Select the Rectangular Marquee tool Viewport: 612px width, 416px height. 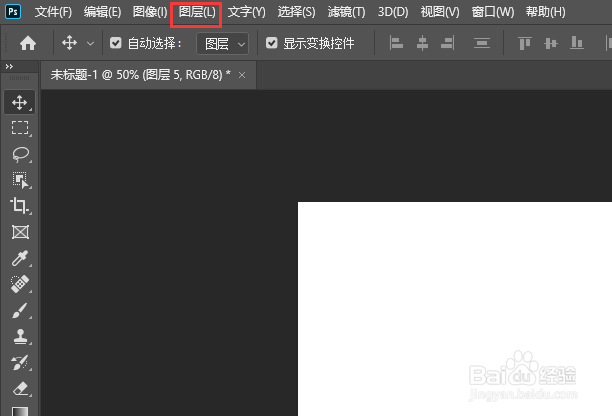point(20,128)
